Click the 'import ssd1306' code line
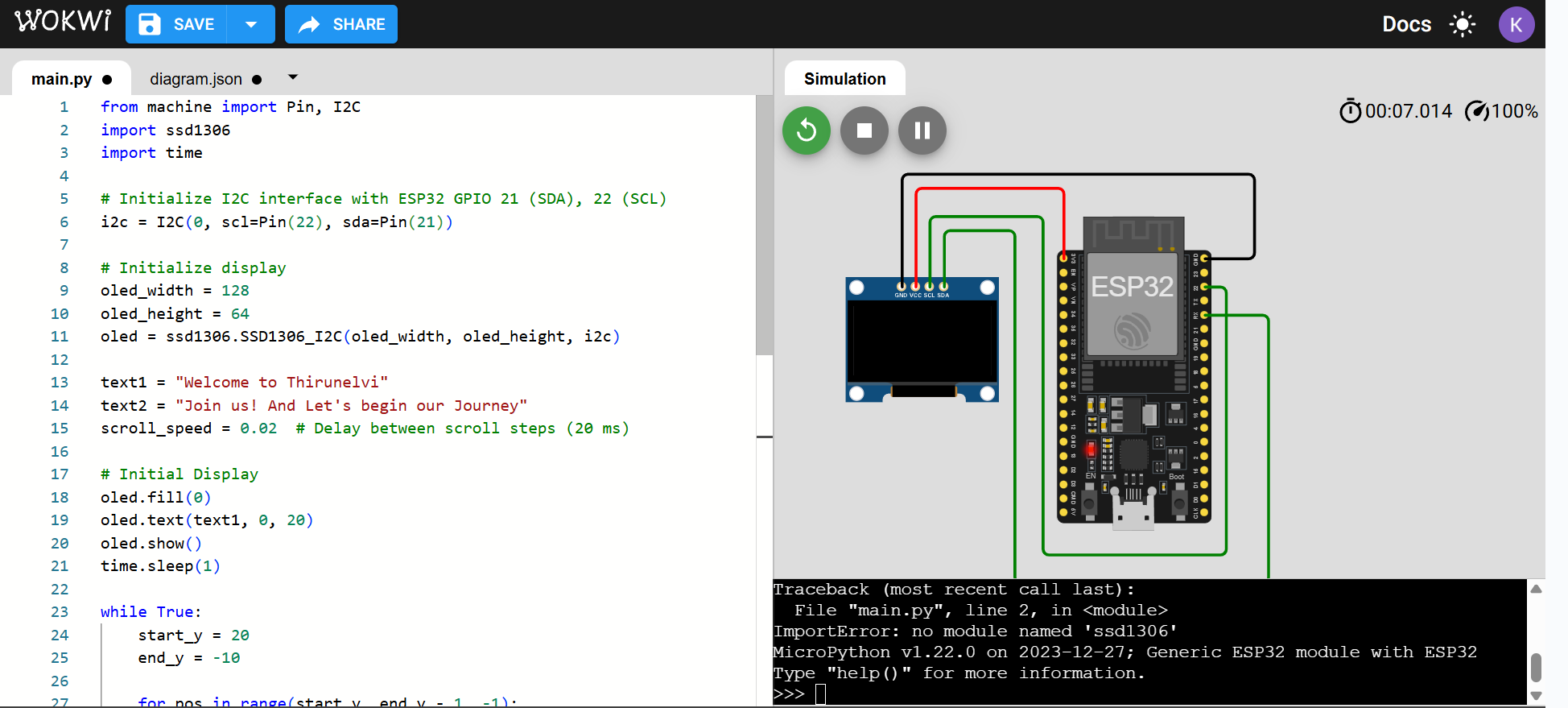The image size is (1568, 708). point(165,130)
